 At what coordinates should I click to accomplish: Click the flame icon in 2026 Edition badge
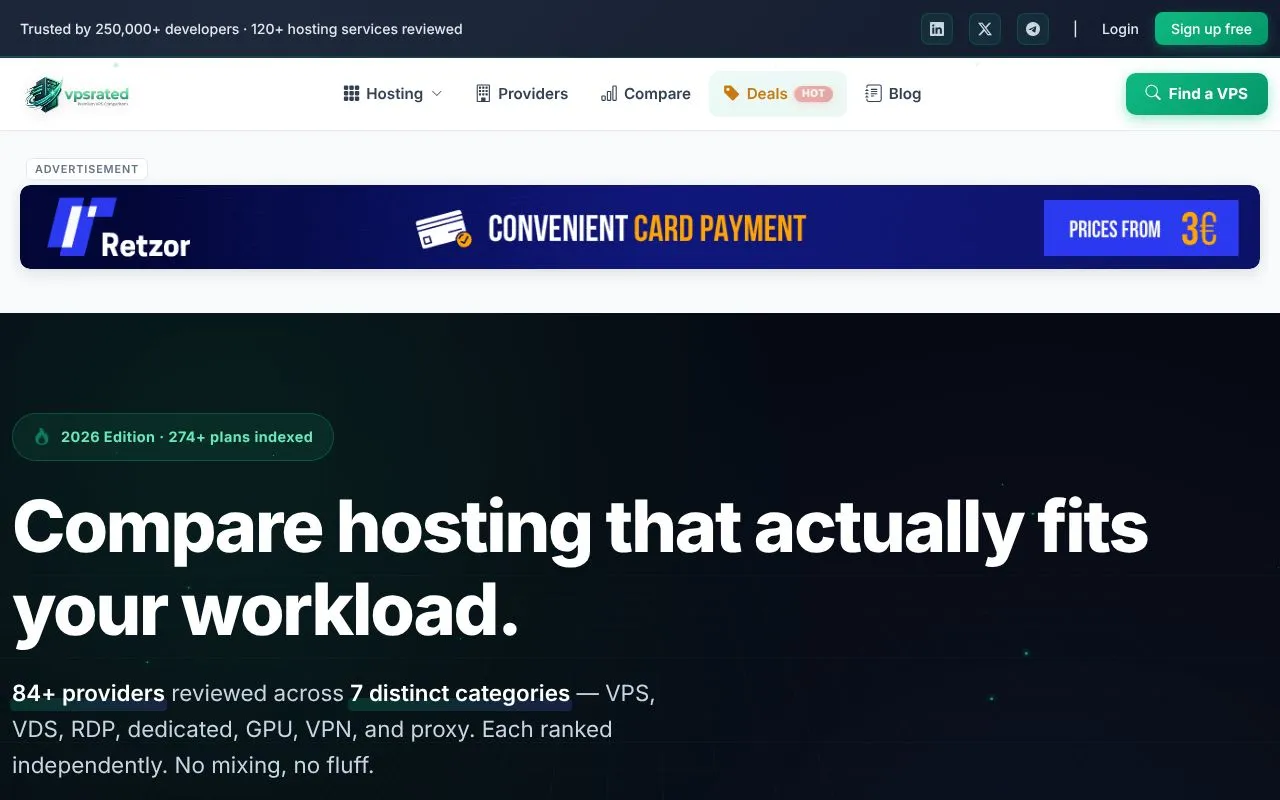pos(41,437)
